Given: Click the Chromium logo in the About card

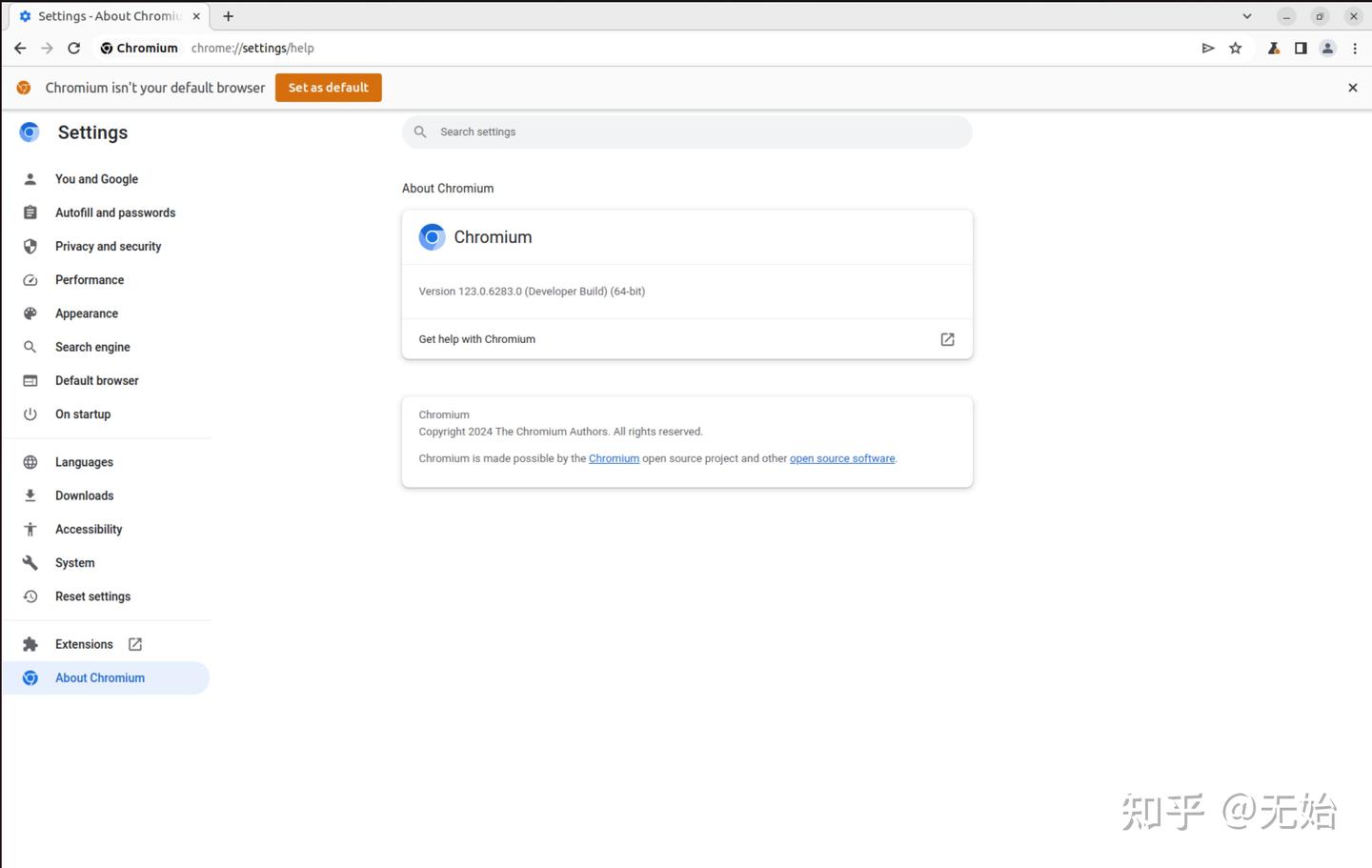Looking at the screenshot, I should tap(432, 236).
